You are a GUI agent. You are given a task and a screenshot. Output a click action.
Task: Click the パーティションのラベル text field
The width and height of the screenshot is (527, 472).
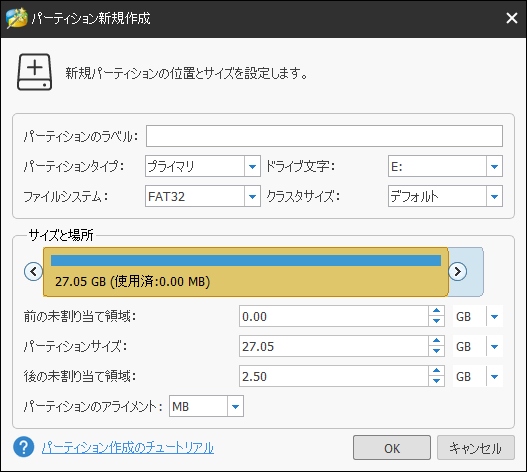[x=324, y=136]
